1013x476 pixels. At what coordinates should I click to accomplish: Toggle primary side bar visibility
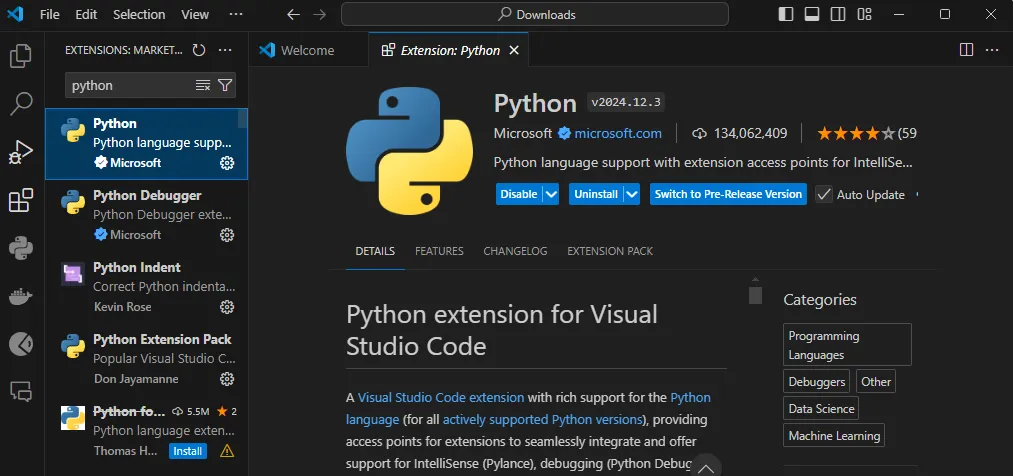[786, 14]
